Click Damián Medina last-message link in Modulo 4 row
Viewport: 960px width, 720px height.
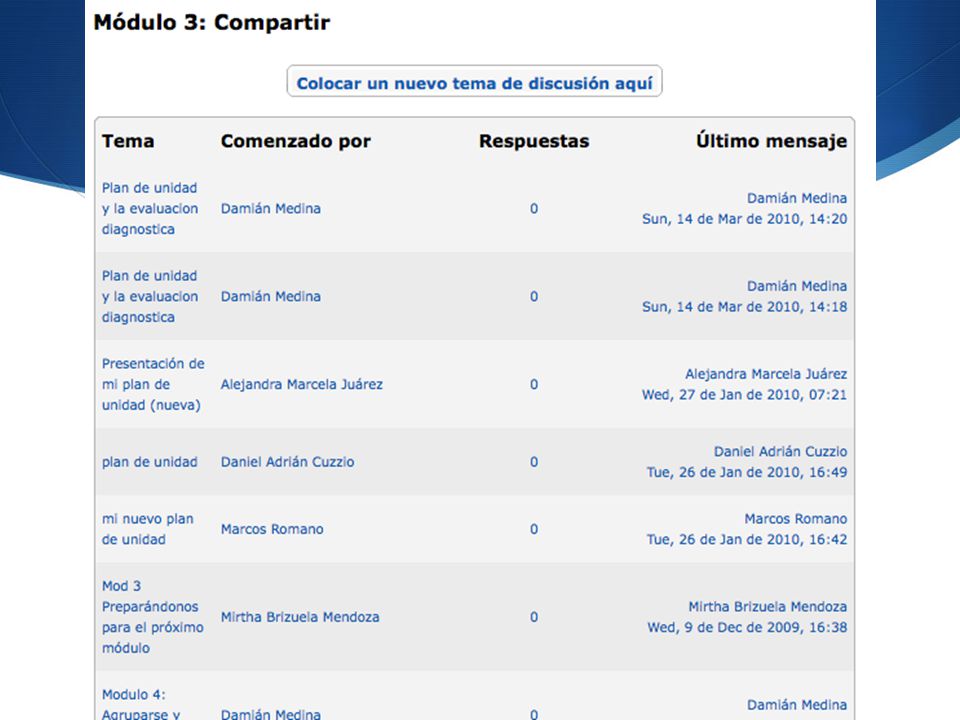click(x=797, y=705)
